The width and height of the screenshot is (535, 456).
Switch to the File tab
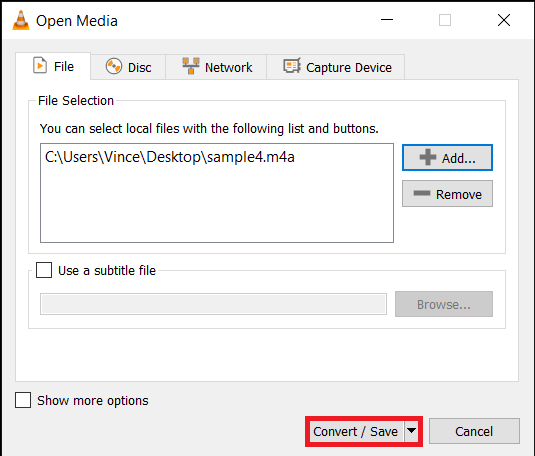click(x=53, y=66)
